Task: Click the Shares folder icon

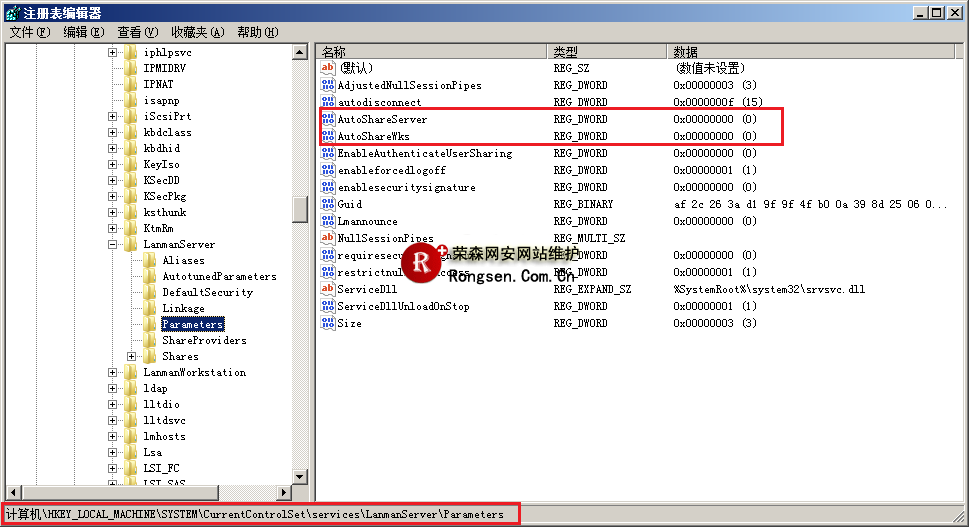Action: (x=150, y=356)
